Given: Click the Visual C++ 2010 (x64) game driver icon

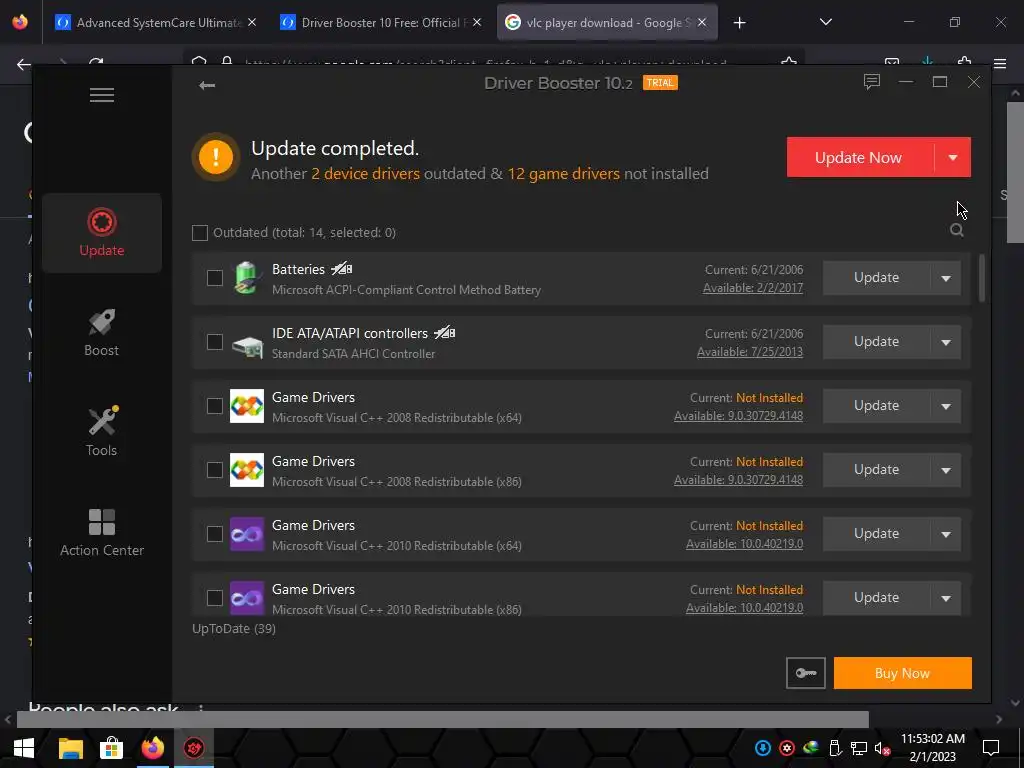Looking at the screenshot, I should [247, 534].
